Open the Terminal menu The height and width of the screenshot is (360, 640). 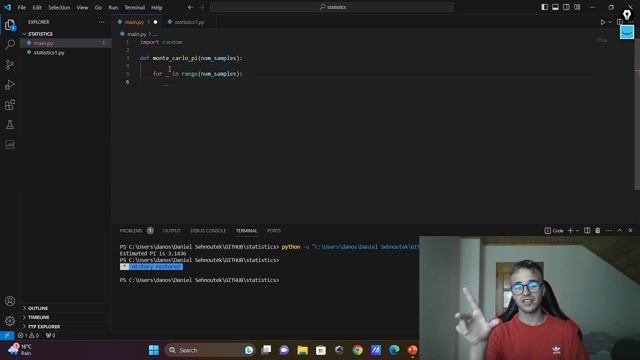(x=135, y=7)
